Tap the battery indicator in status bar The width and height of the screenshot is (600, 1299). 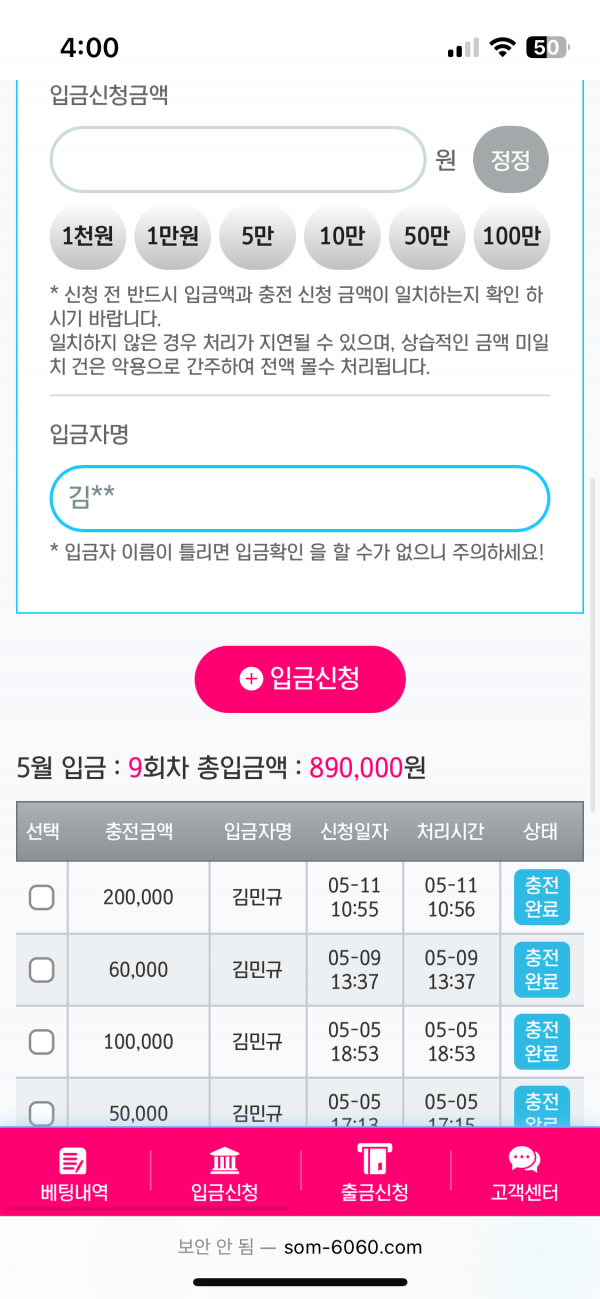pos(546,47)
